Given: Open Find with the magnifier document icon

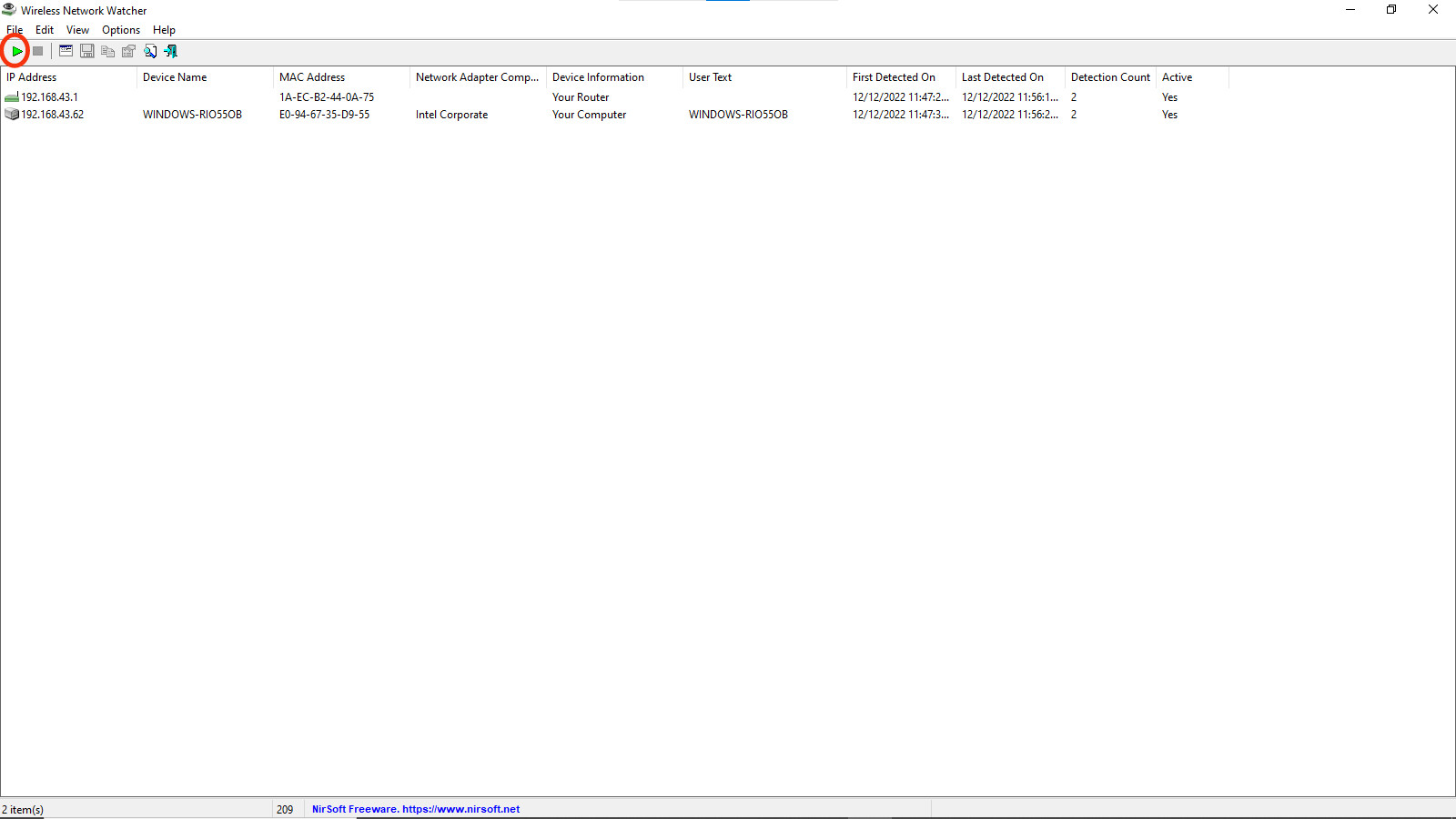Looking at the screenshot, I should (x=149, y=51).
